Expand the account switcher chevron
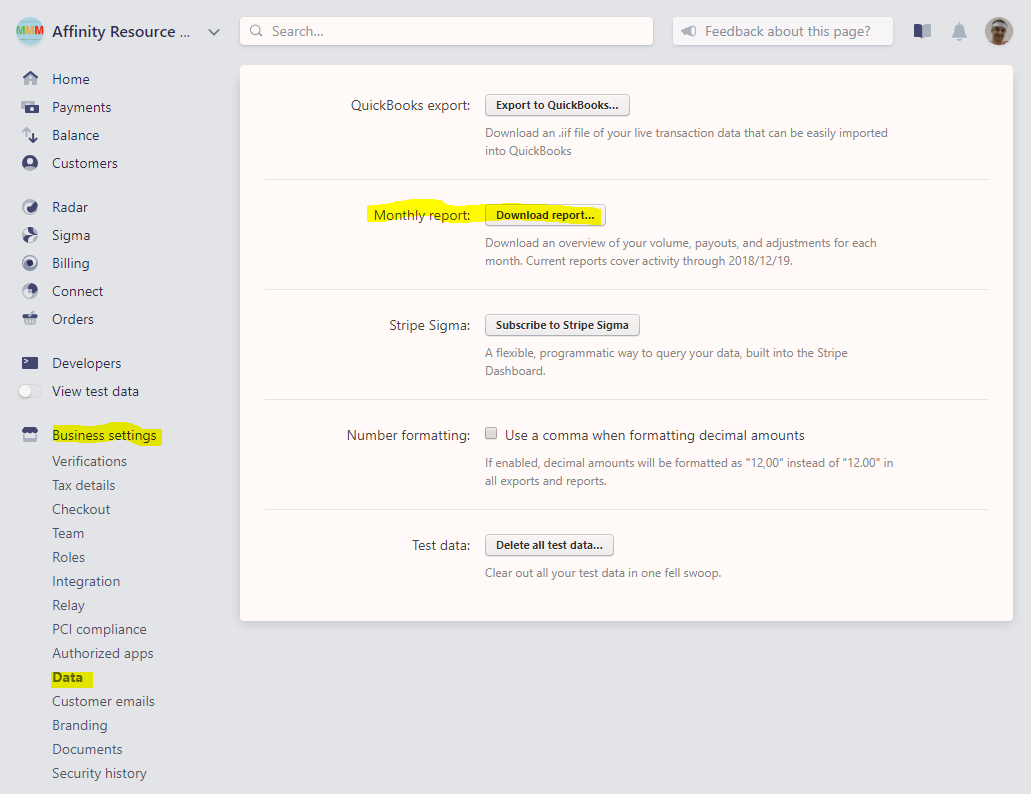 point(214,32)
